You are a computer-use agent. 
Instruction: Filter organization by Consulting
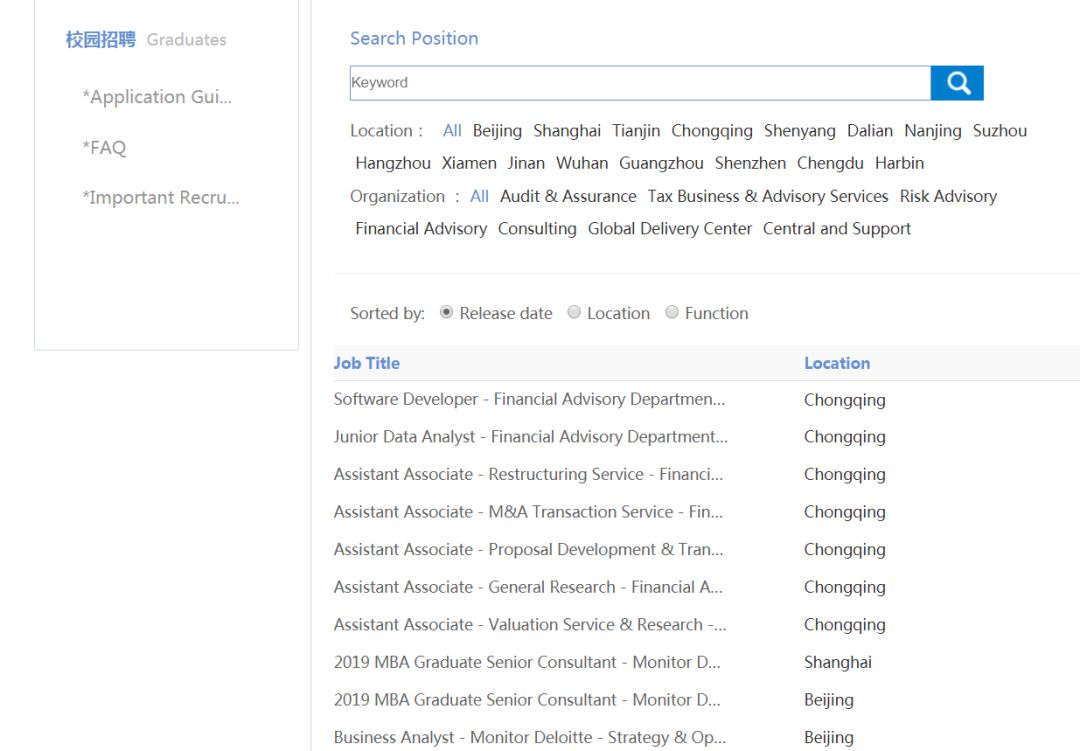537,229
